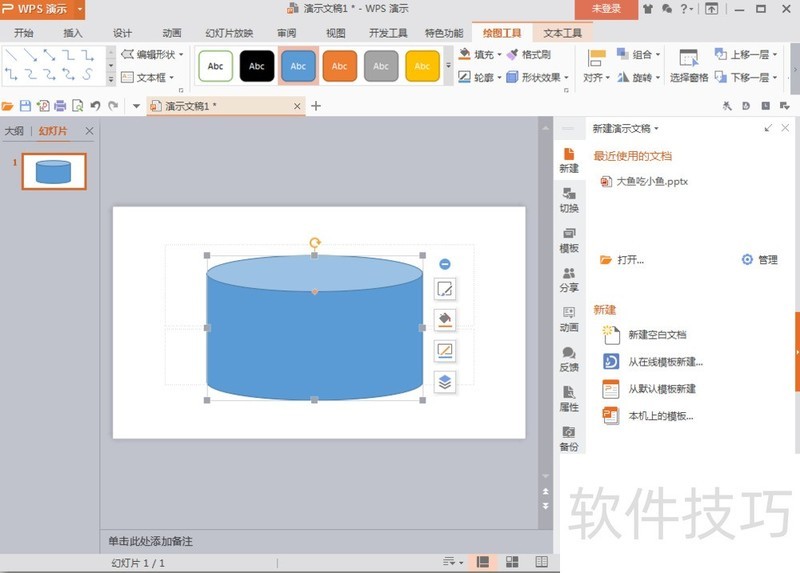Open the 动画 sidebar panel icon
This screenshot has width=800, height=573.
point(569,319)
